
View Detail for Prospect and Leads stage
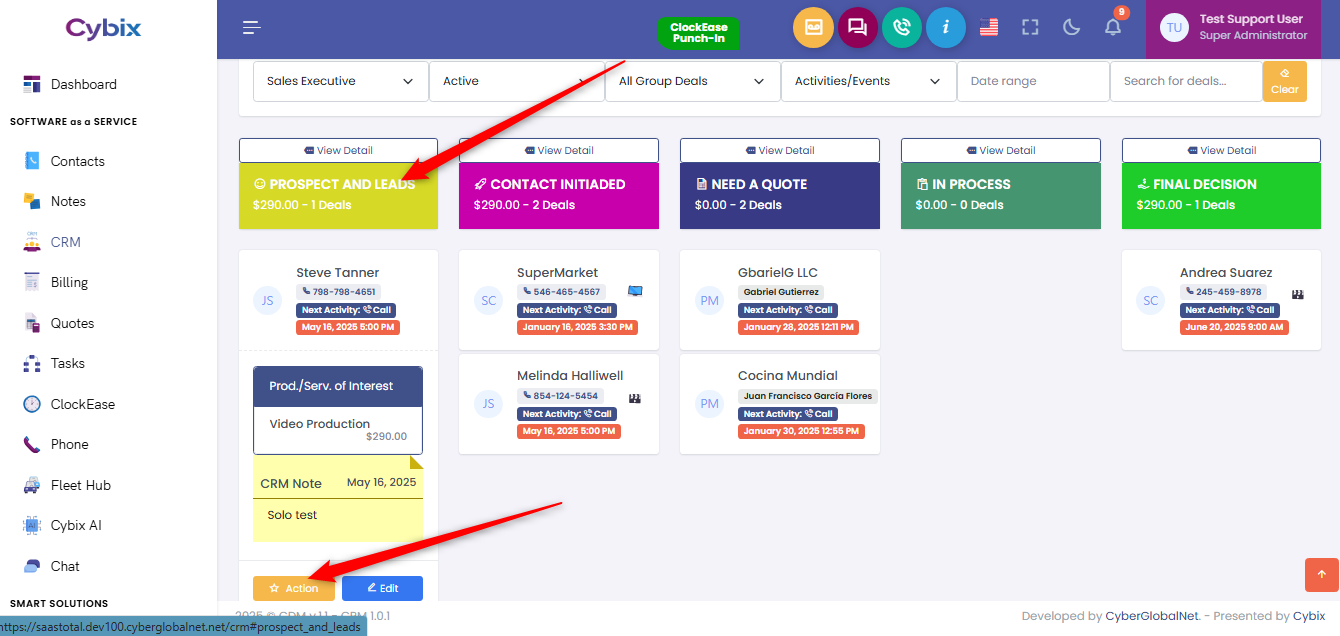tap(338, 150)
